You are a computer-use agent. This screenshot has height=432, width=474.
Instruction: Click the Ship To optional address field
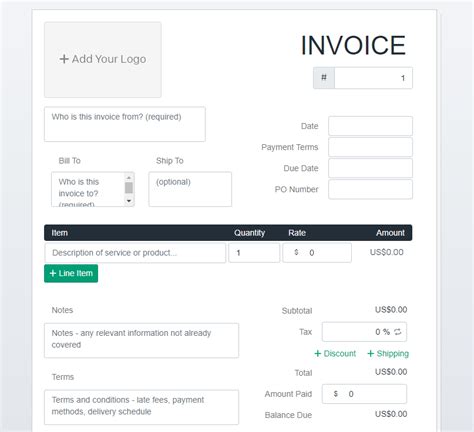tap(190, 189)
